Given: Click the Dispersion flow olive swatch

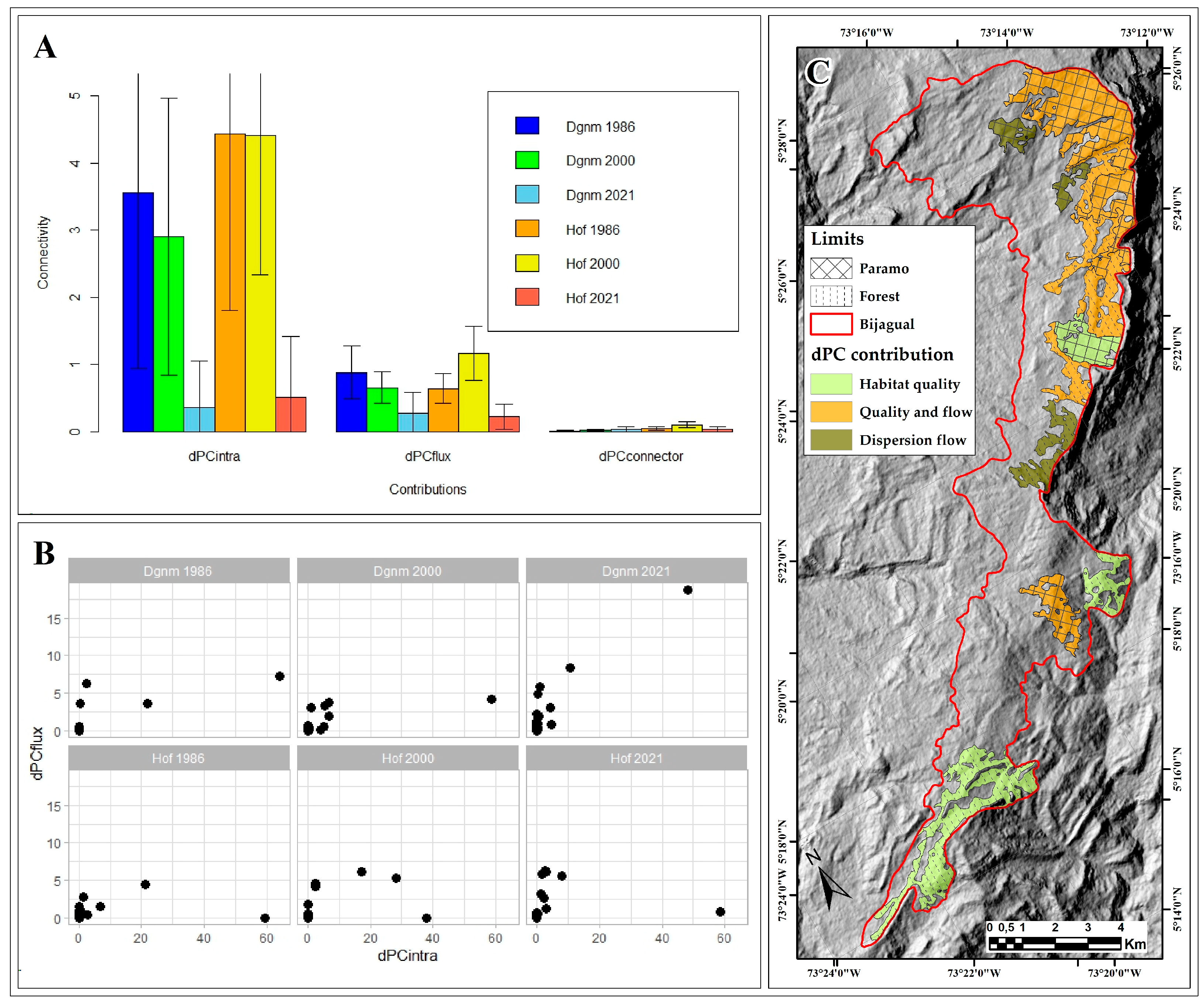Looking at the screenshot, I should tap(831, 440).
